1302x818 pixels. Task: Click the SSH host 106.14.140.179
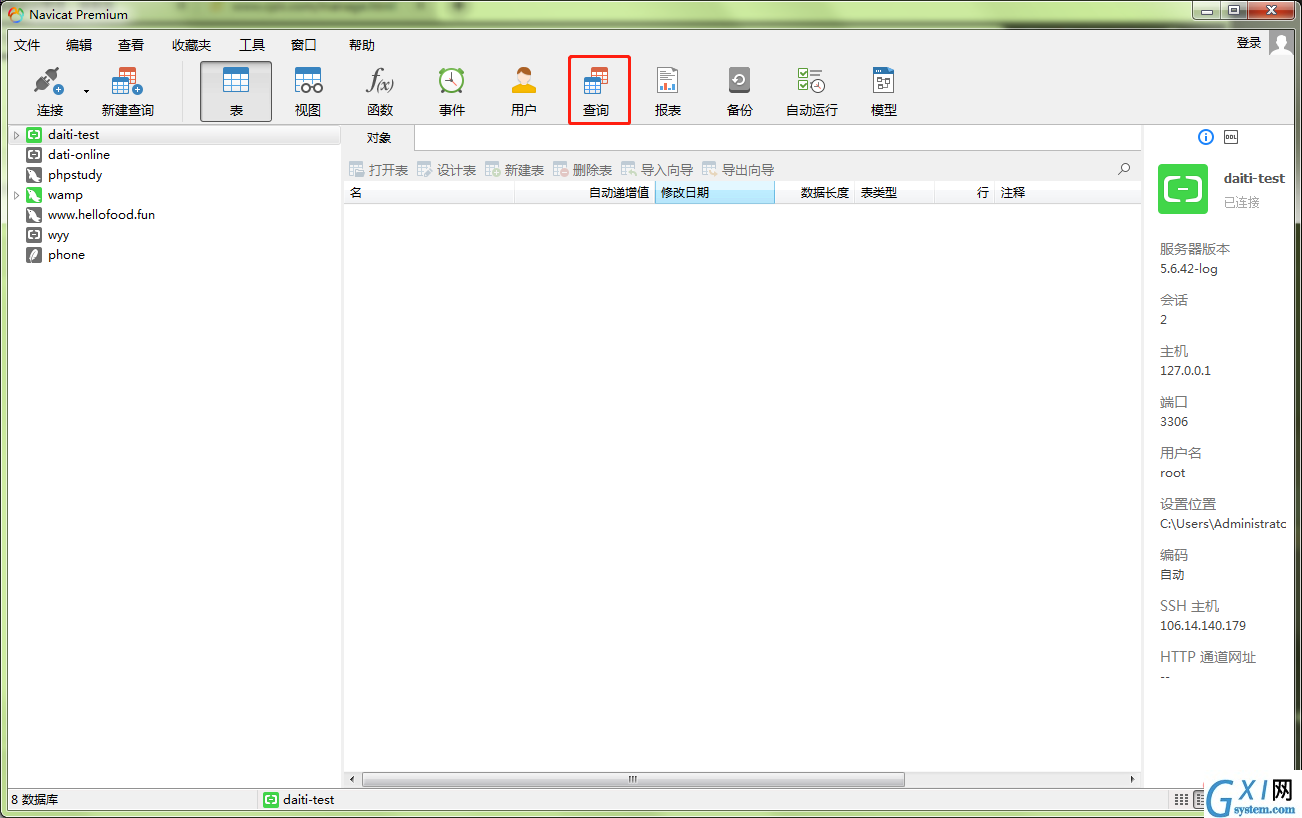pyautogui.click(x=1203, y=626)
